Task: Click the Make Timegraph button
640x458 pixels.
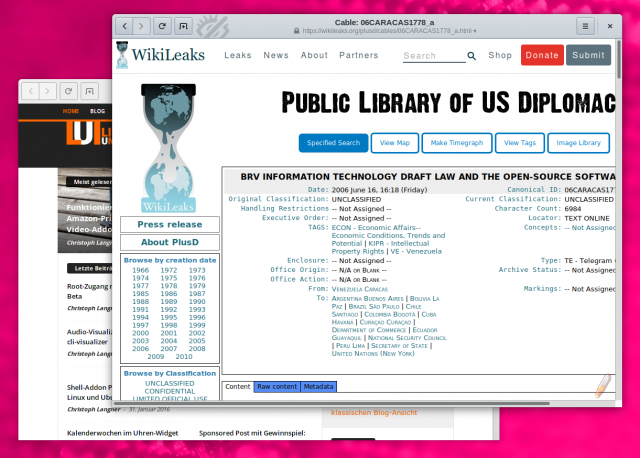Action: click(x=457, y=143)
